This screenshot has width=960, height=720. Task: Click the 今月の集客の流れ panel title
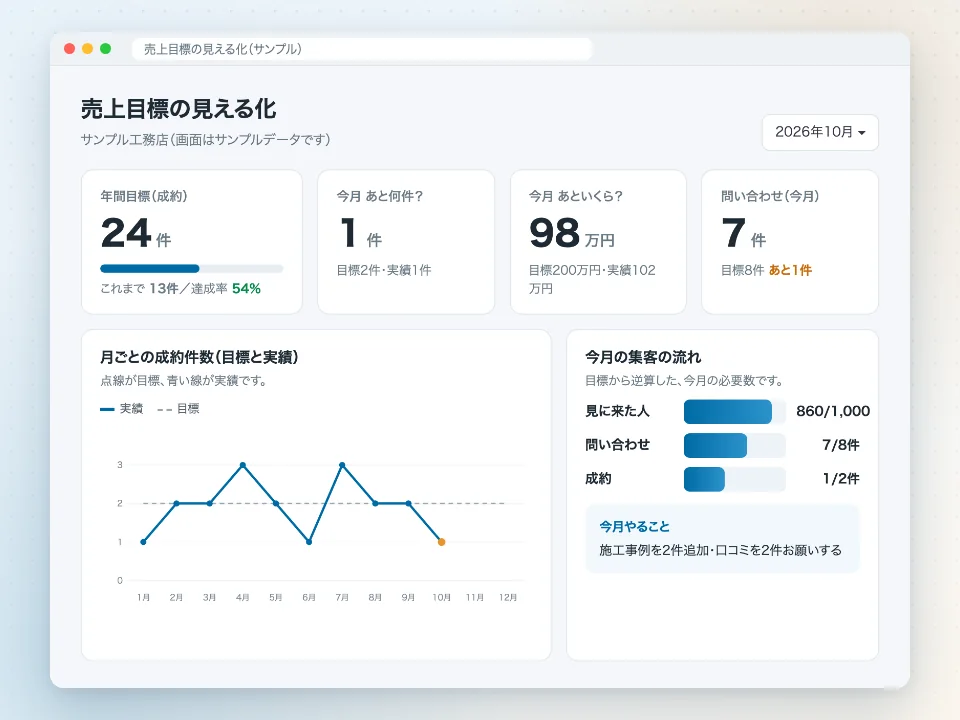click(643, 357)
